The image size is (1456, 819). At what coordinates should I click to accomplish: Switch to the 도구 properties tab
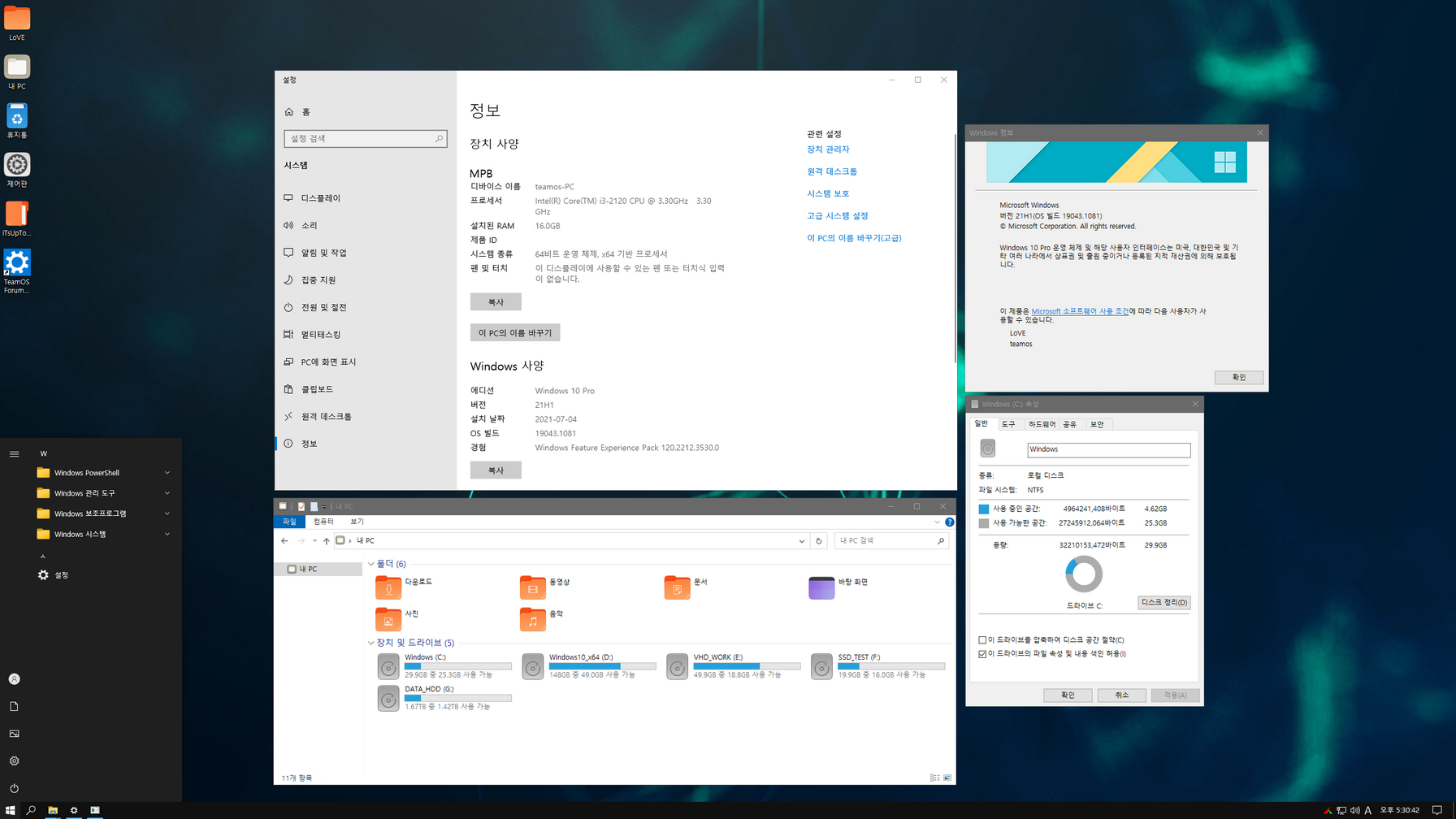pos(1008,424)
